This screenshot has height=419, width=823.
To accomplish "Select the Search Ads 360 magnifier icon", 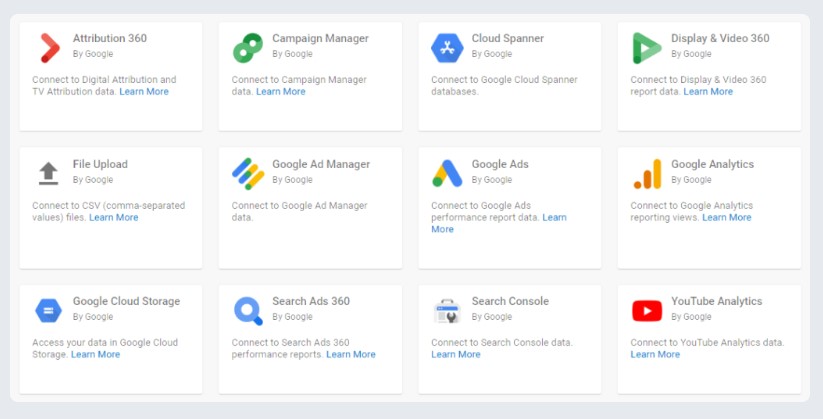I will pos(248,310).
